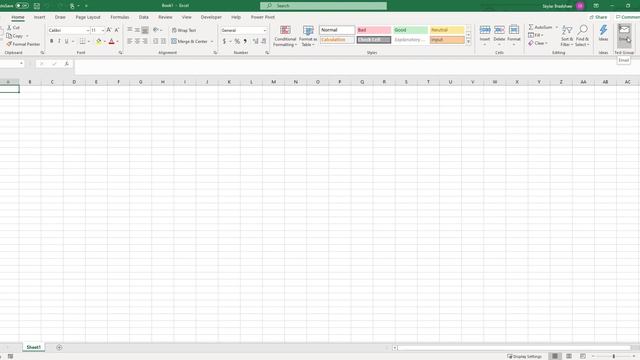Screen dimensions: 640x360
Task: Expand the cell styles gallery
Action: coord(469,42)
